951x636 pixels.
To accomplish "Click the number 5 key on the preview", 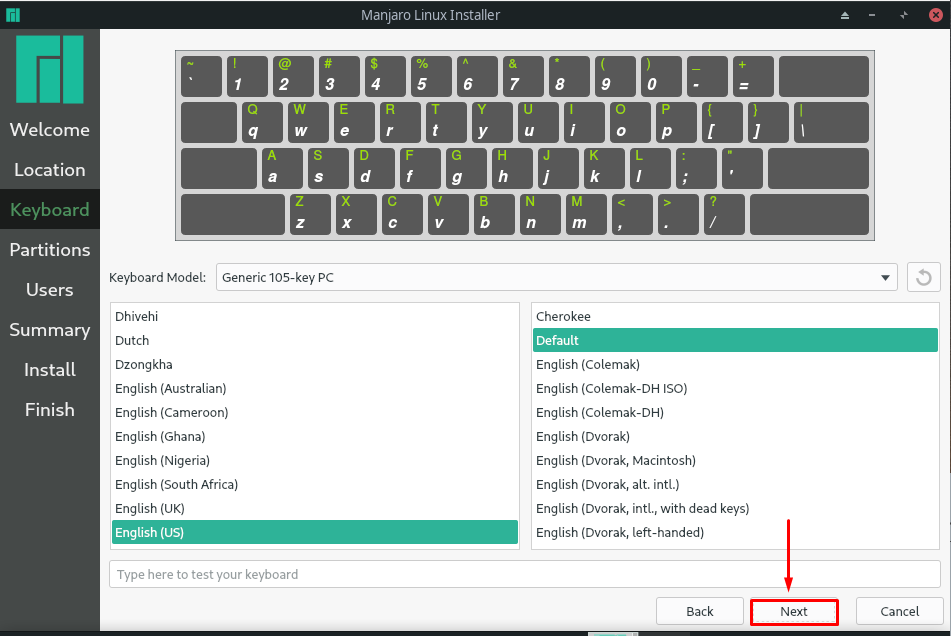I will coord(431,76).
